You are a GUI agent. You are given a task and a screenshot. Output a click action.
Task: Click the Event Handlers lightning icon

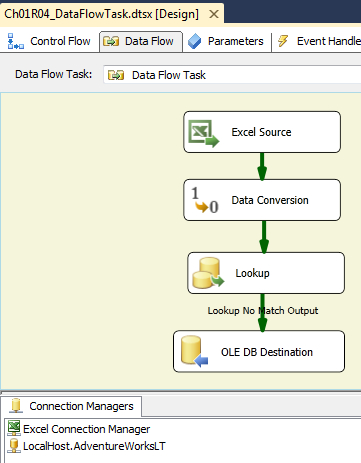coord(283,41)
